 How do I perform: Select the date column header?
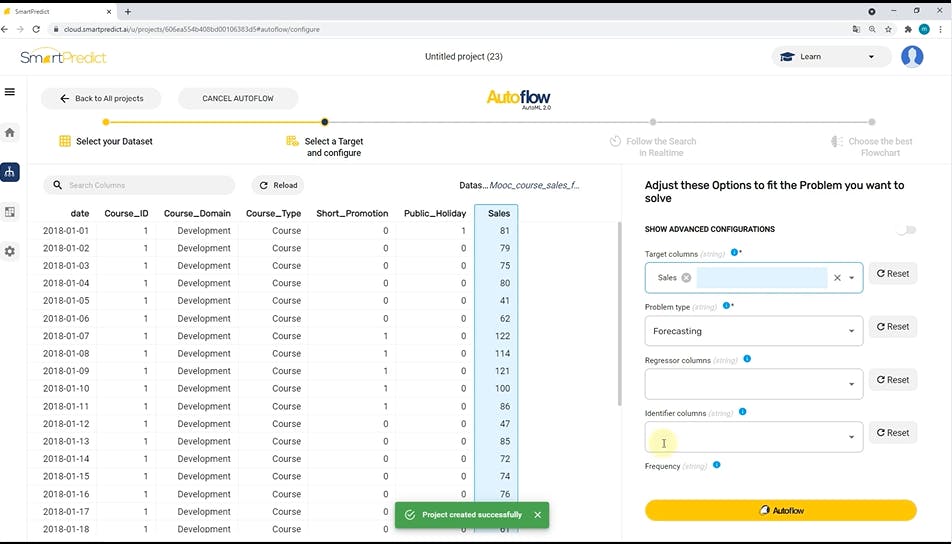[80, 213]
